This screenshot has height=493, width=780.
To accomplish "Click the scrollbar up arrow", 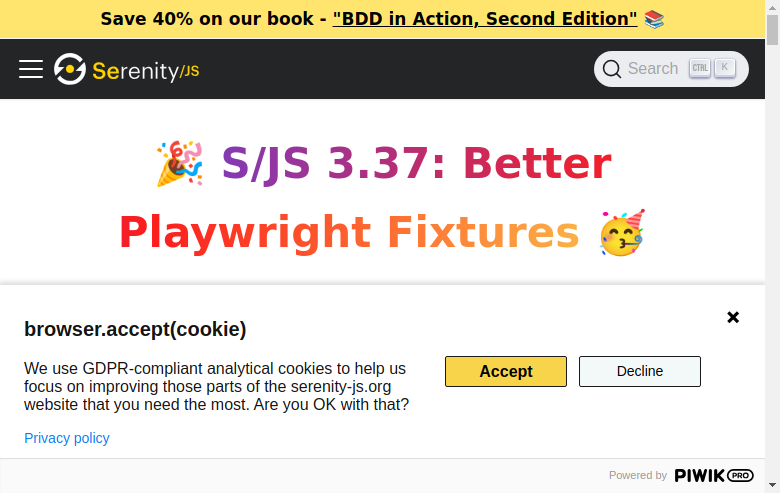I will click(772, 7).
